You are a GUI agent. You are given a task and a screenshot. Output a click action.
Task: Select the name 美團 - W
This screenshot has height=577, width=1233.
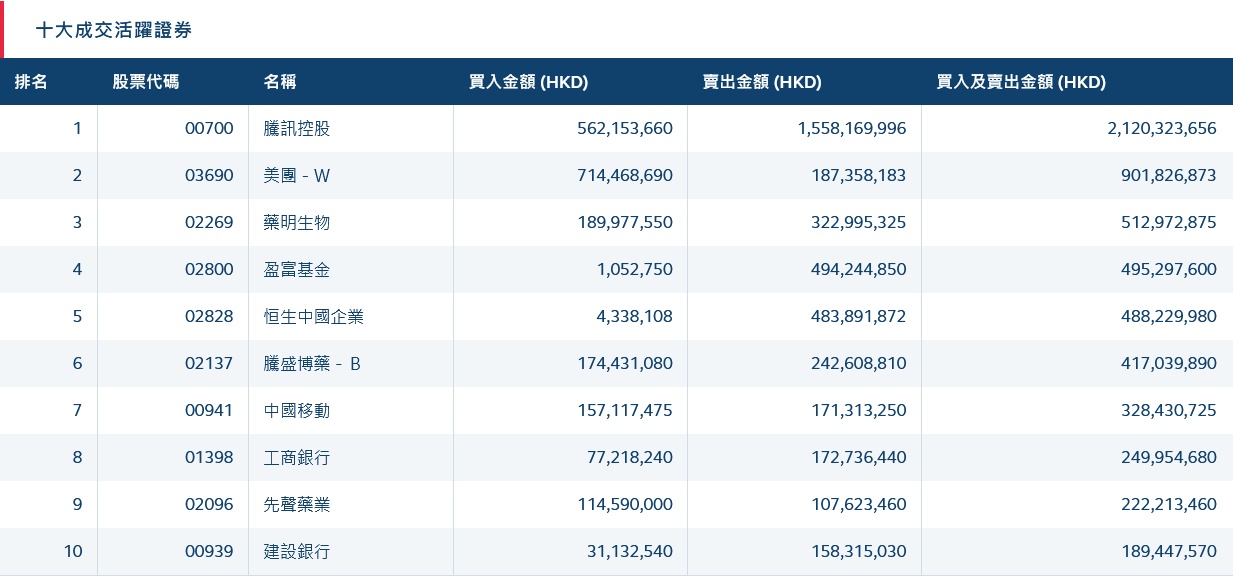tap(297, 175)
